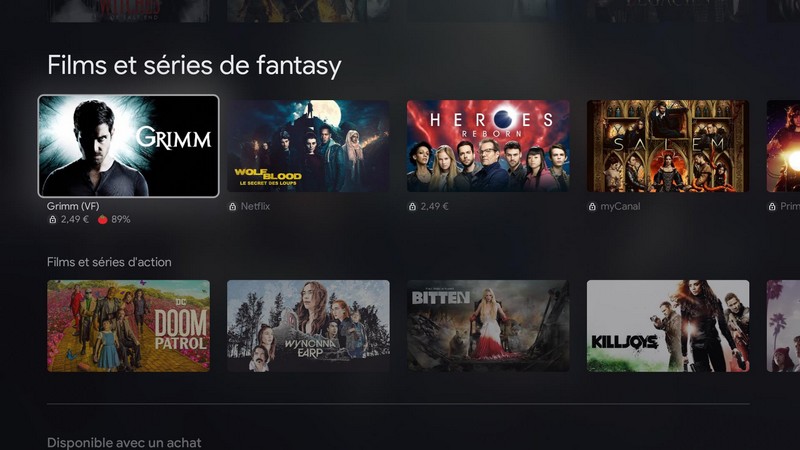
Task: Open the Films et séries de fantasy heading
Action: 194,66
